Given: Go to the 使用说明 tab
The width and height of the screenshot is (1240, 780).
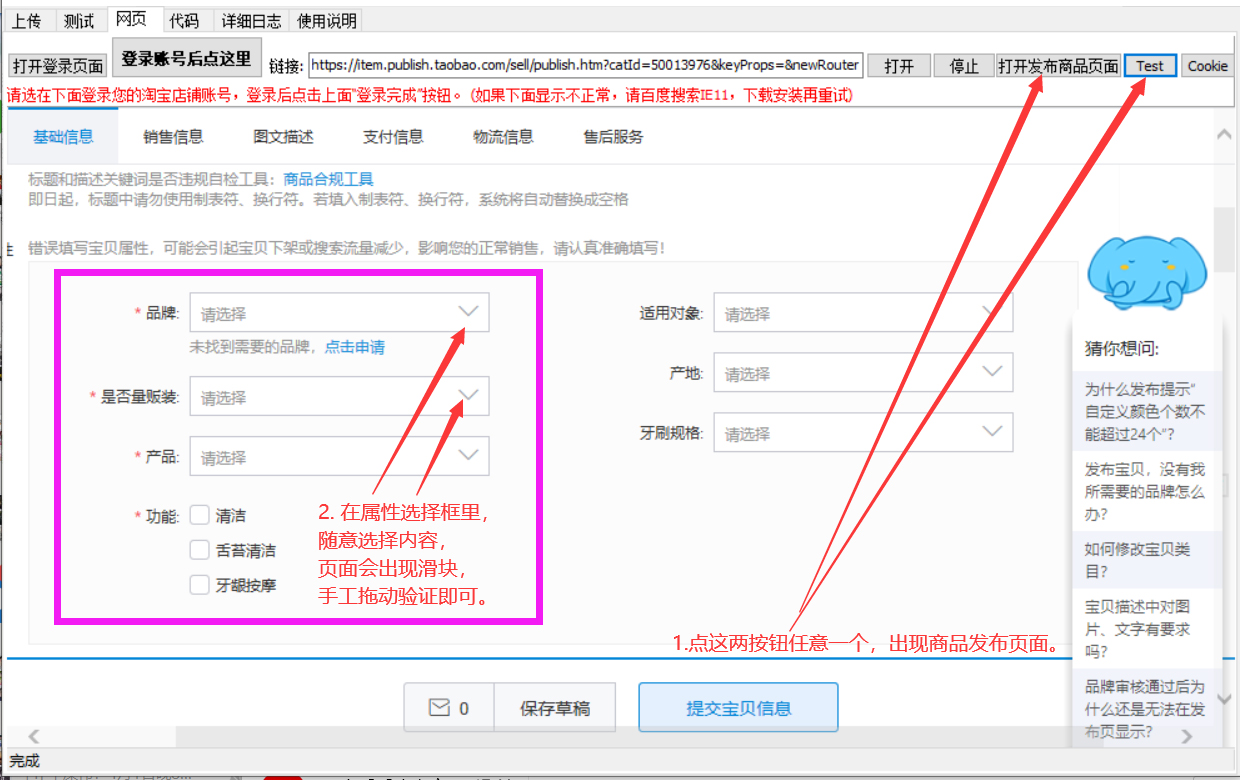Looking at the screenshot, I should [x=326, y=21].
